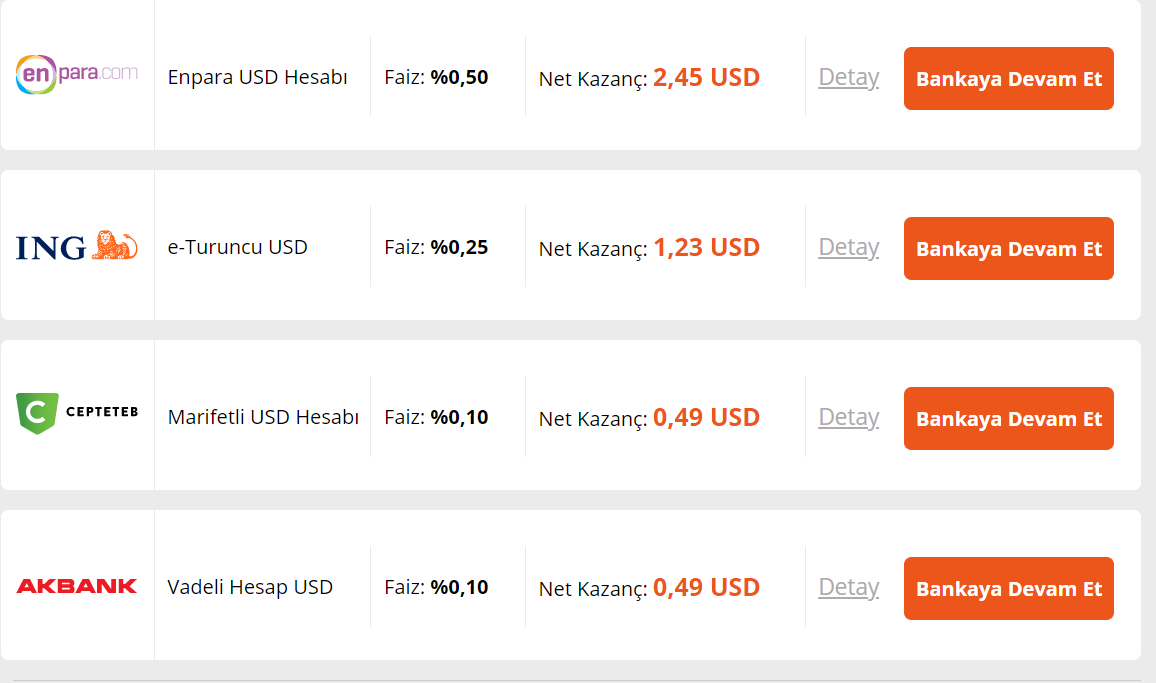1156x683 pixels.
Task: Show Detay for Marifetli USD Hesabı
Action: (848, 417)
